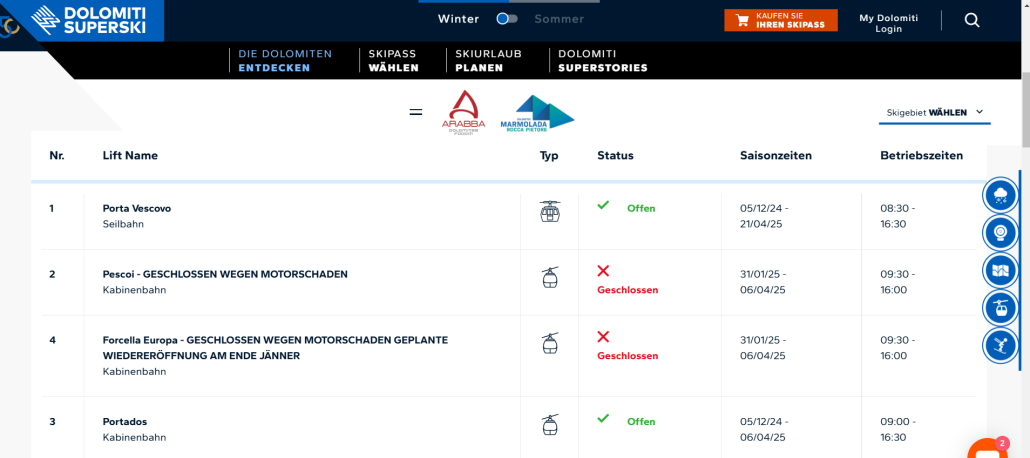Click the search magnifier icon
This screenshot has height=458, width=1030.
[972, 20]
